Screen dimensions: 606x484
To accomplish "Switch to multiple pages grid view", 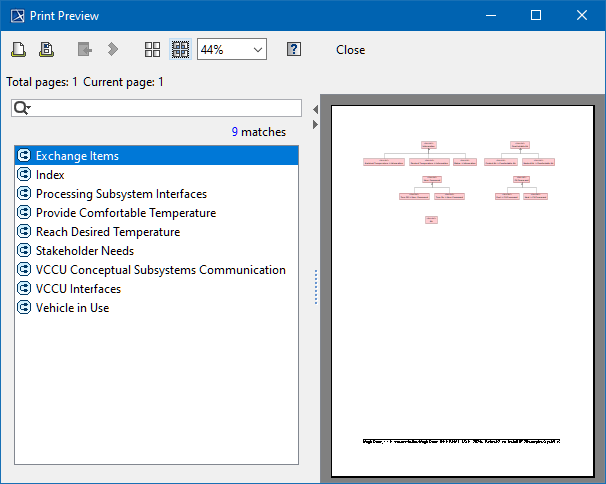I will click(x=152, y=49).
